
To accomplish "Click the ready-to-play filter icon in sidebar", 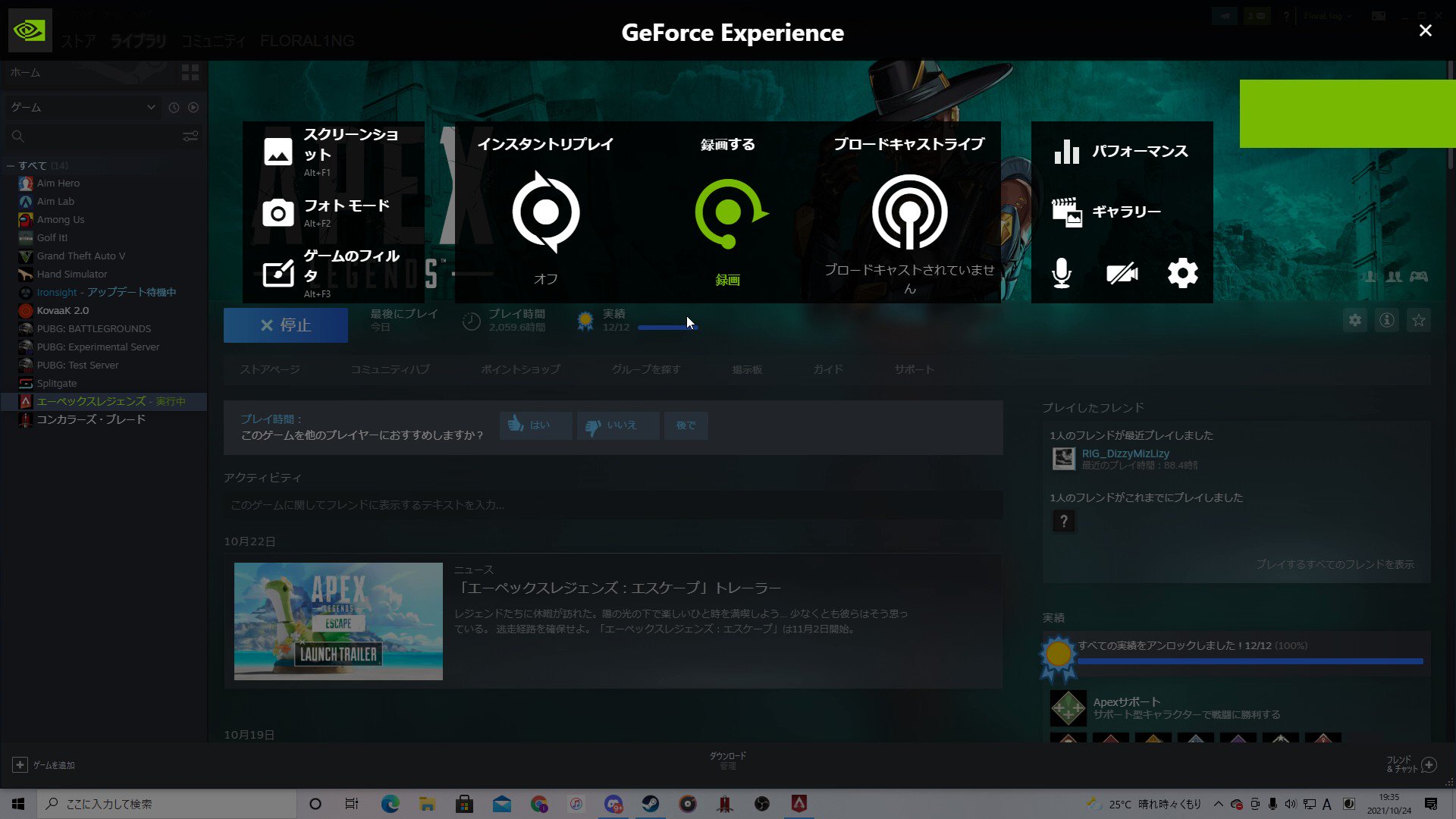I will (x=193, y=108).
